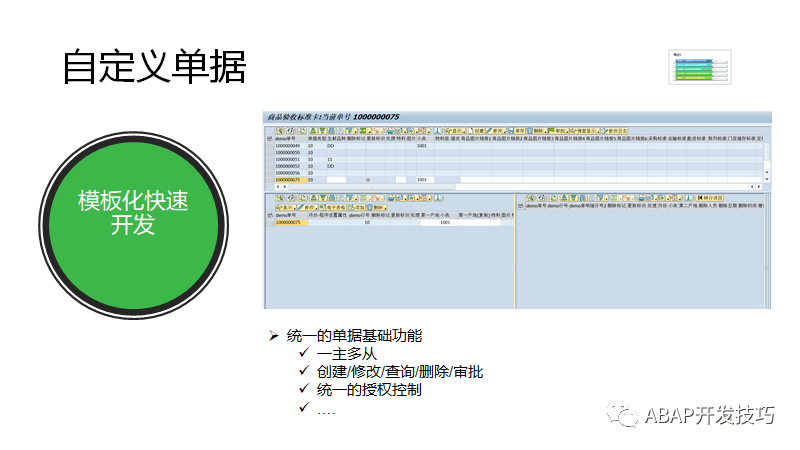Click the display-settings glasses button before 修改日志

(584, 131)
